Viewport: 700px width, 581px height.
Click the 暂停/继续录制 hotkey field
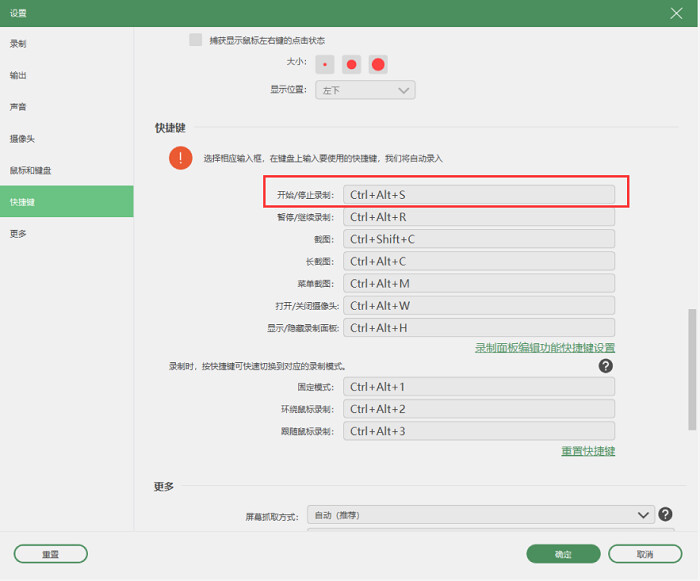point(479,217)
